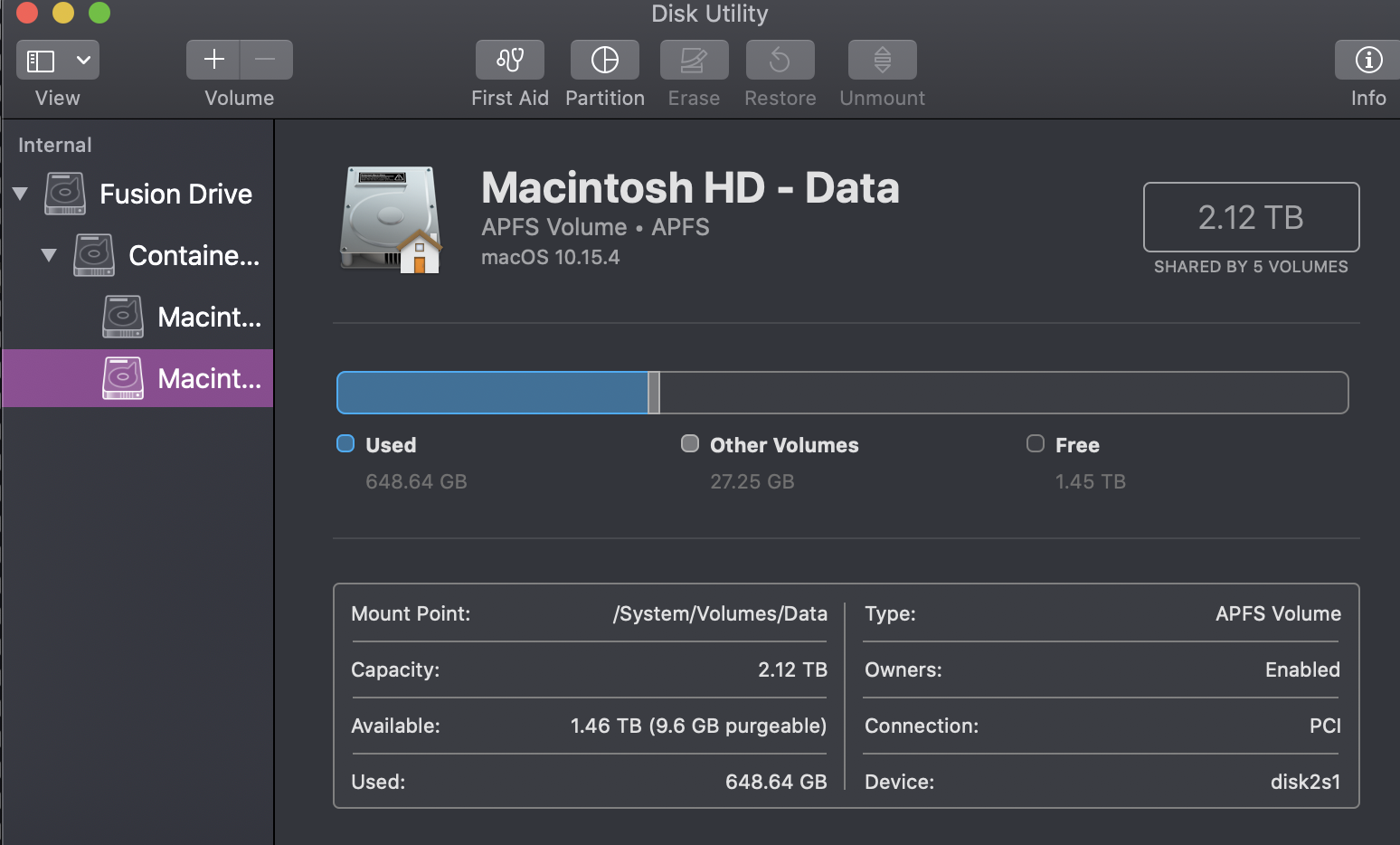Screen dimensions: 1400x845
Task: Click the 2.12 TB shared capacity box
Action: tap(1251, 217)
